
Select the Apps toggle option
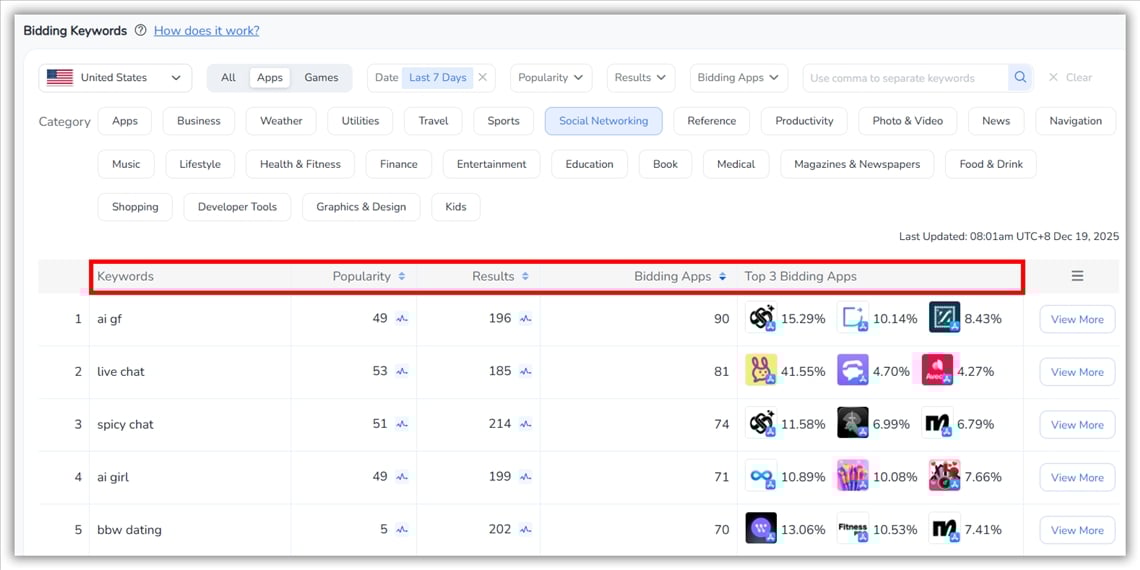pyautogui.click(x=270, y=78)
